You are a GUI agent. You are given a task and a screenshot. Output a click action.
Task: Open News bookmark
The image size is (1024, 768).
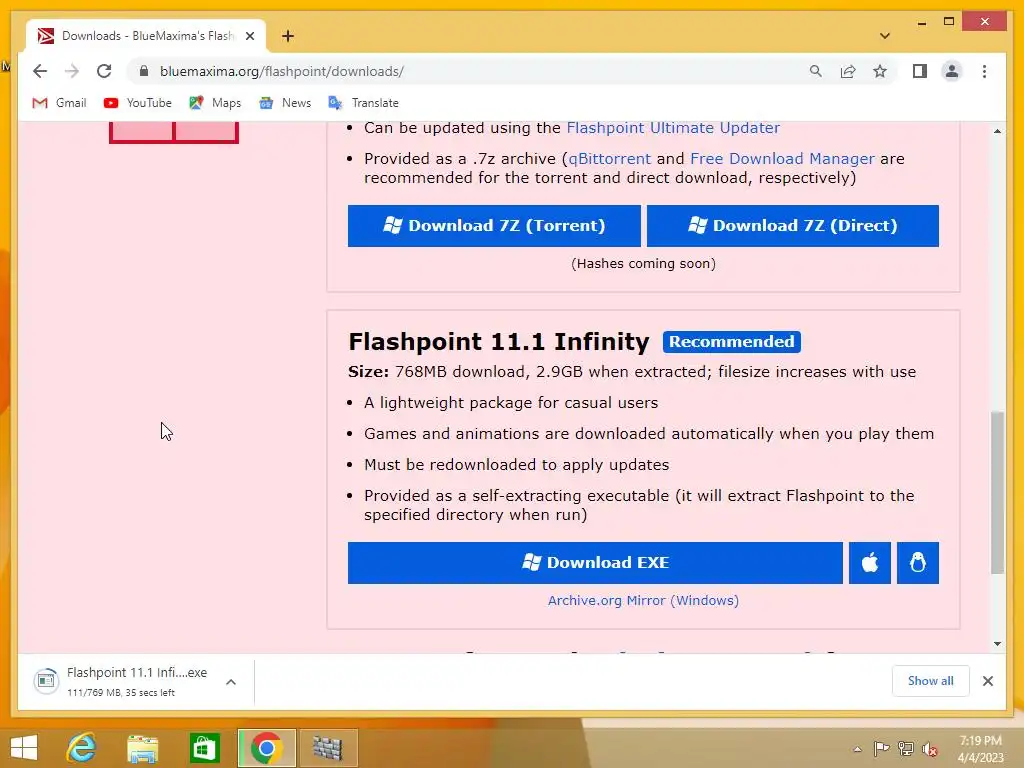[285, 103]
